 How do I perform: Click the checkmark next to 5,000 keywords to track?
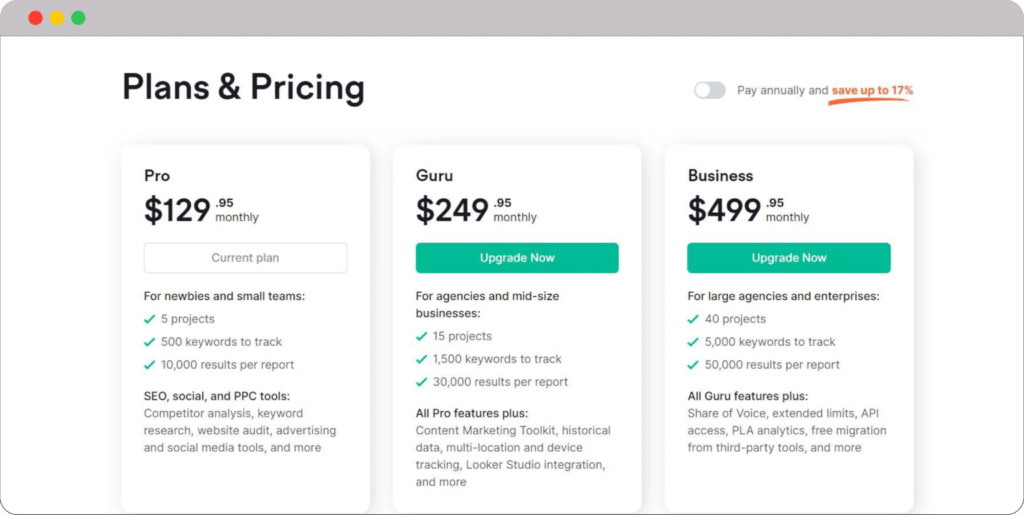[693, 342]
